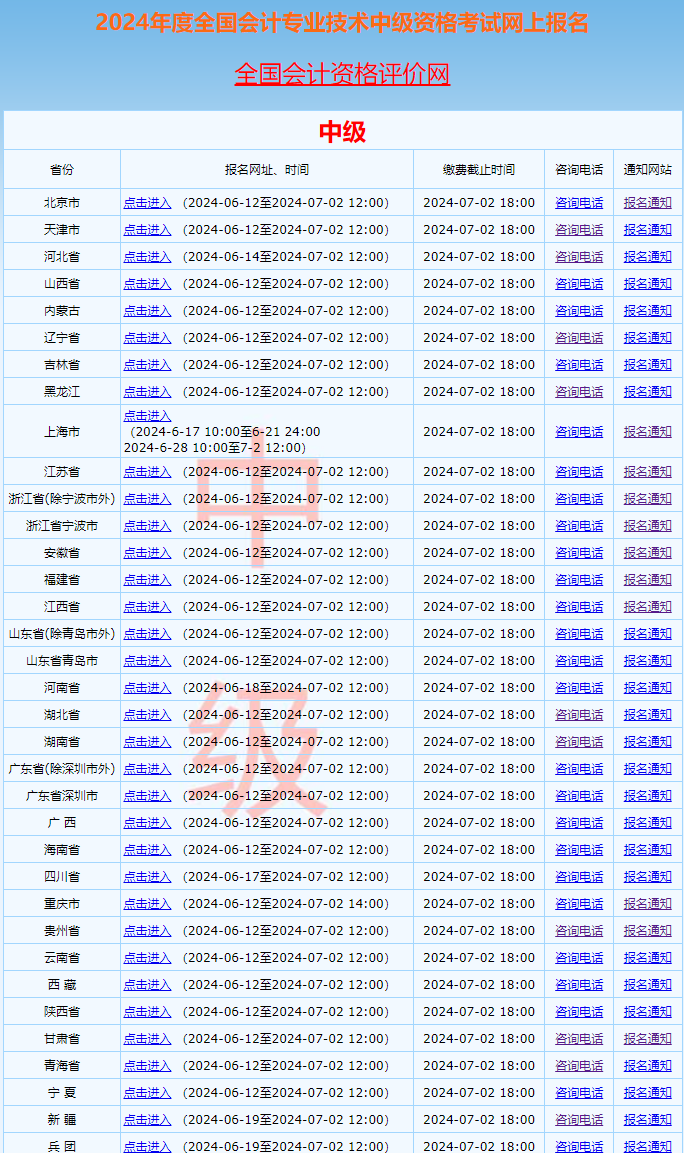
Task: Open 报名通知 for 山东省(除青岛市外)
Action: coord(647,634)
